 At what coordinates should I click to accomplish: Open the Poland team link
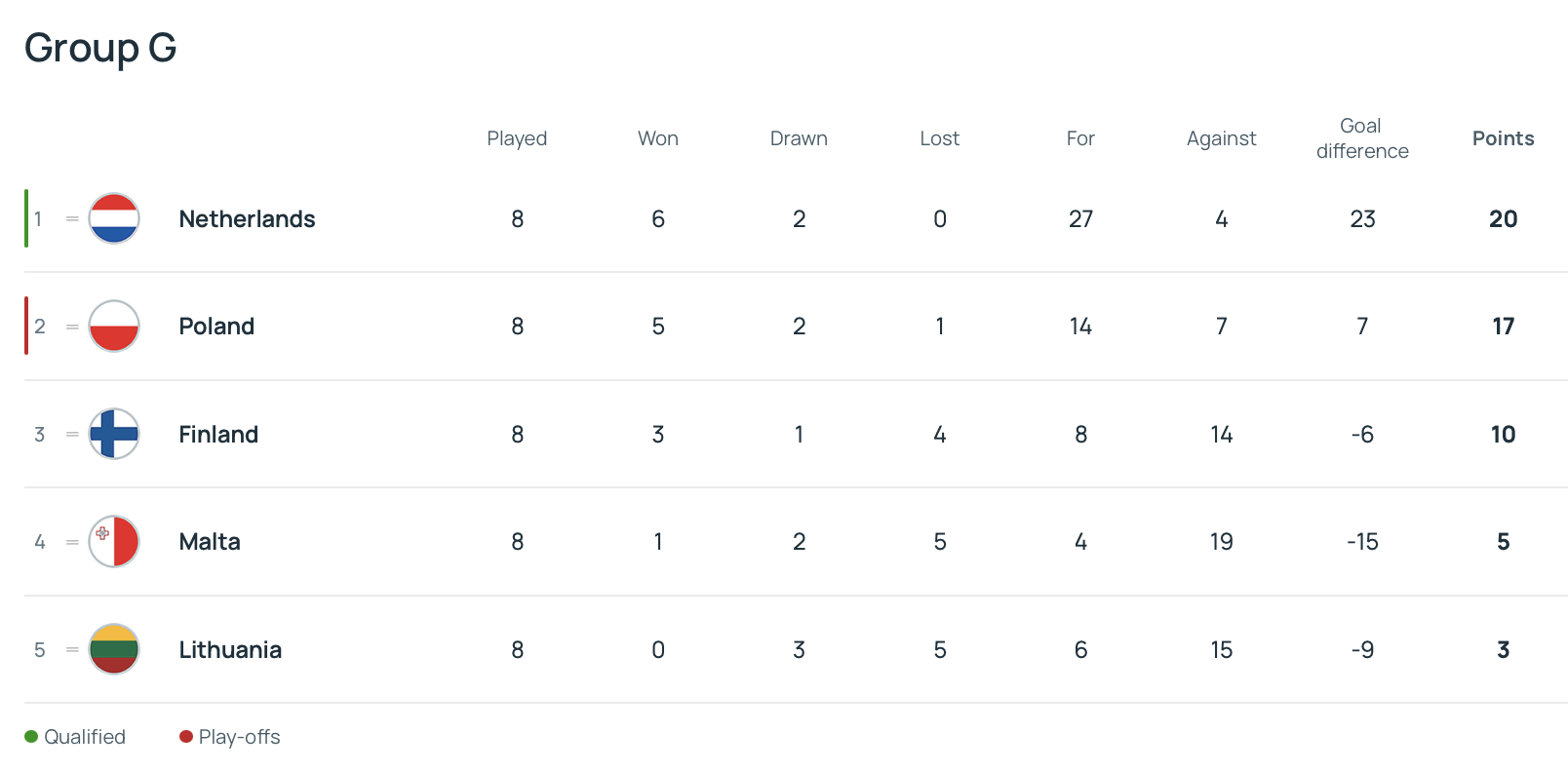(x=216, y=327)
